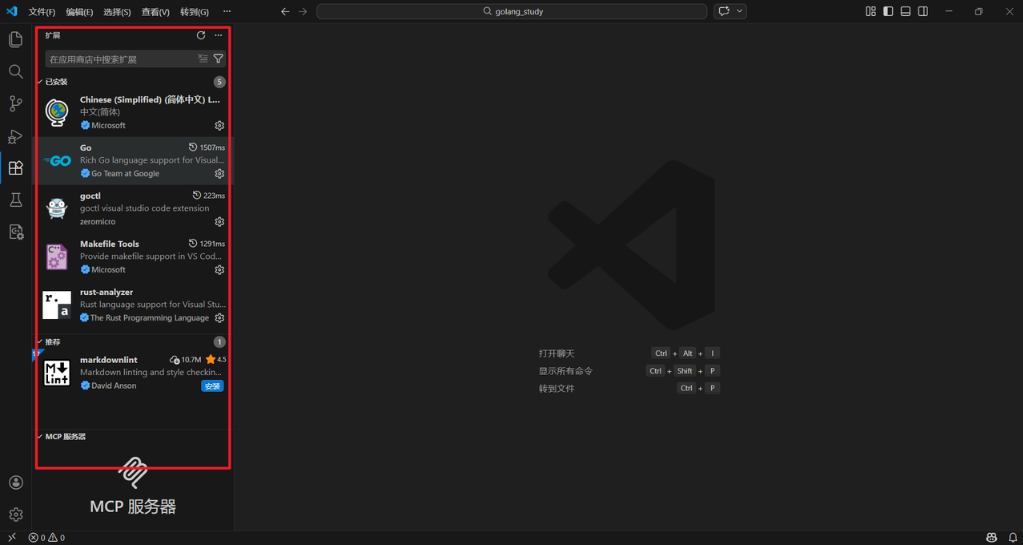Toggle primary side bar visibility

click(x=888, y=11)
